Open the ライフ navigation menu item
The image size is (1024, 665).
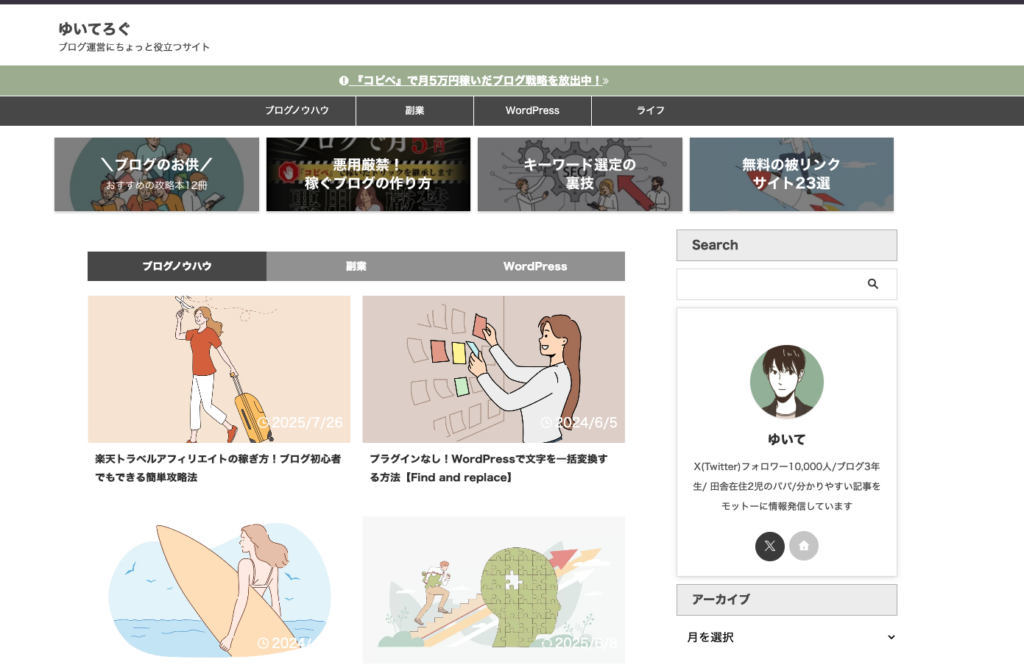[650, 111]
